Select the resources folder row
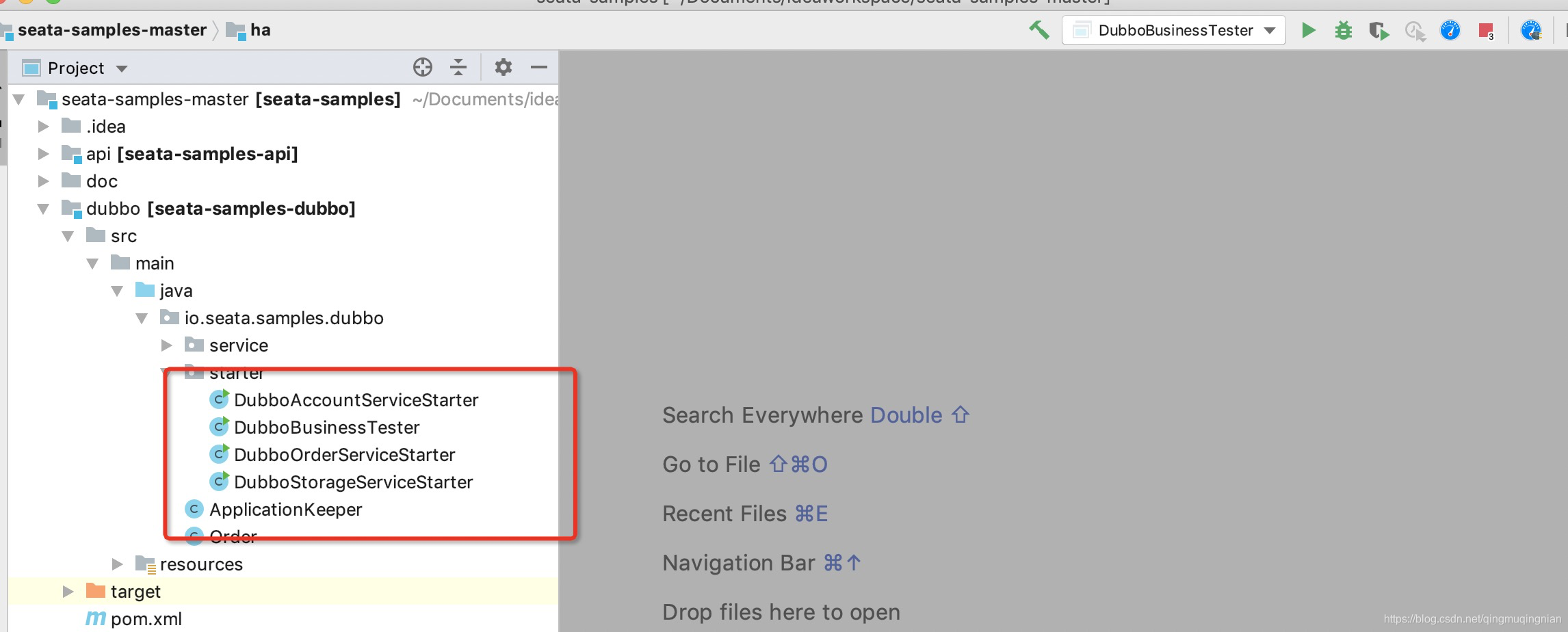This screenshot has height=632, width=1568. (x=283, y=564)
